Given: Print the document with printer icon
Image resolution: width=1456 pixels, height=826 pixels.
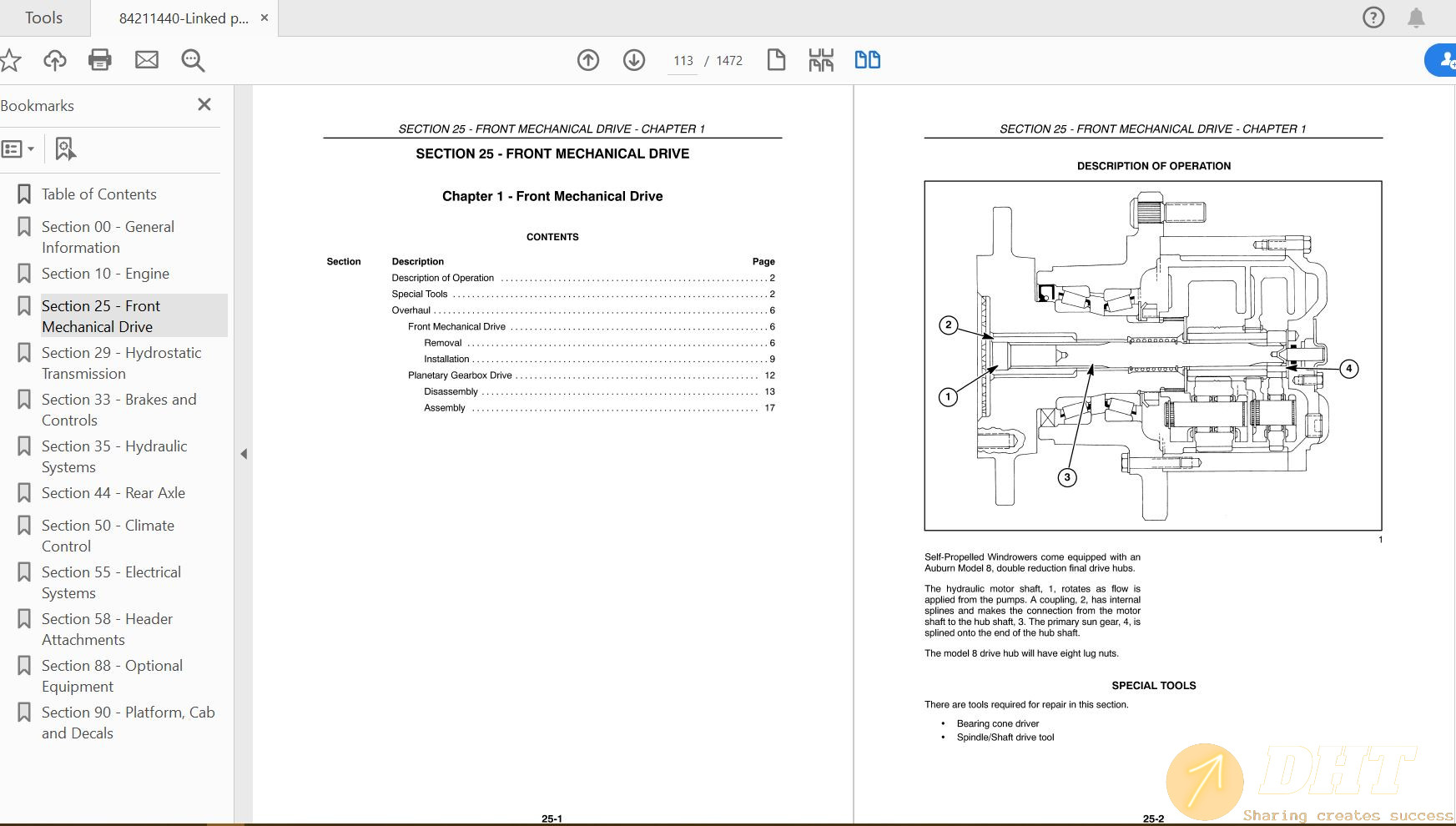Looking at the screenshot, I should click(x=100, y=60).
